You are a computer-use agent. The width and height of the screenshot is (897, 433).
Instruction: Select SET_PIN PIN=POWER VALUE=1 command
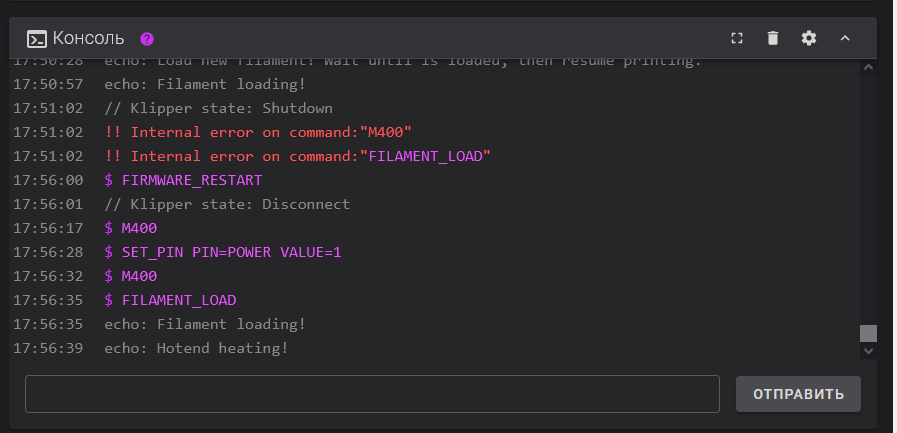[223, 252]
